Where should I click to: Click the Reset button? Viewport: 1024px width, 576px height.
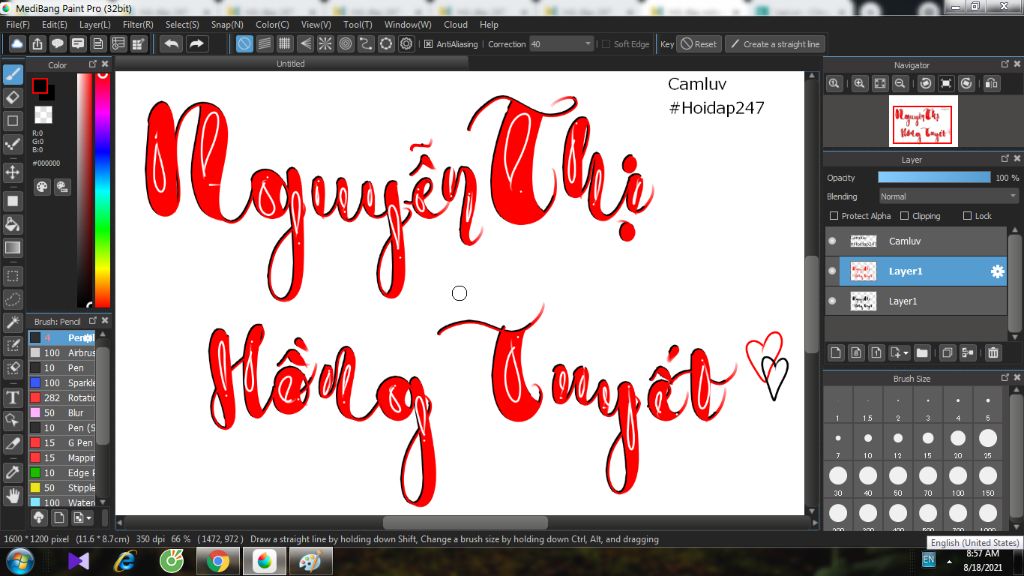tap(699, 44)
